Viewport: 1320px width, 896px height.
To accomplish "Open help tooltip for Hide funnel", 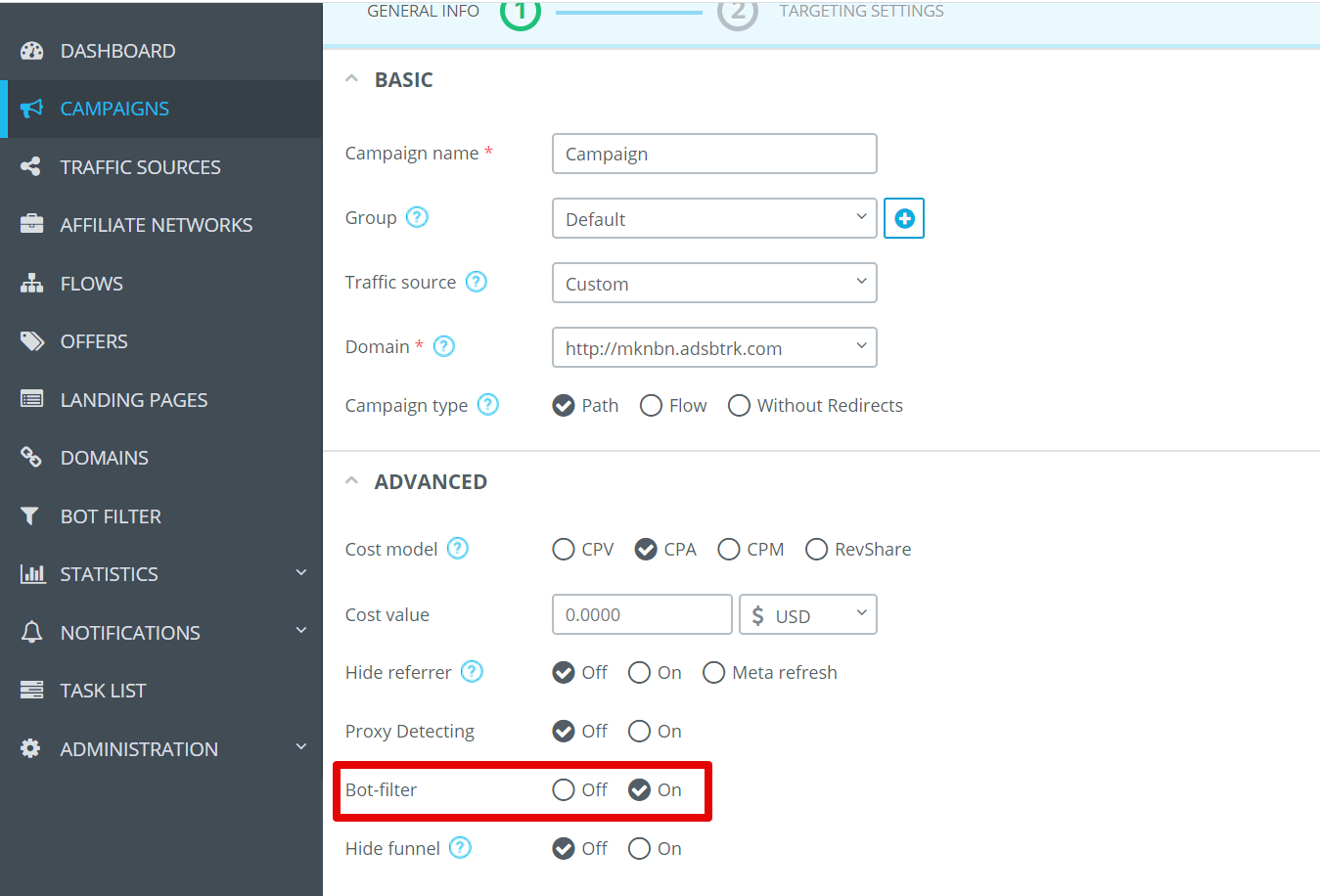I will [461, 847].
